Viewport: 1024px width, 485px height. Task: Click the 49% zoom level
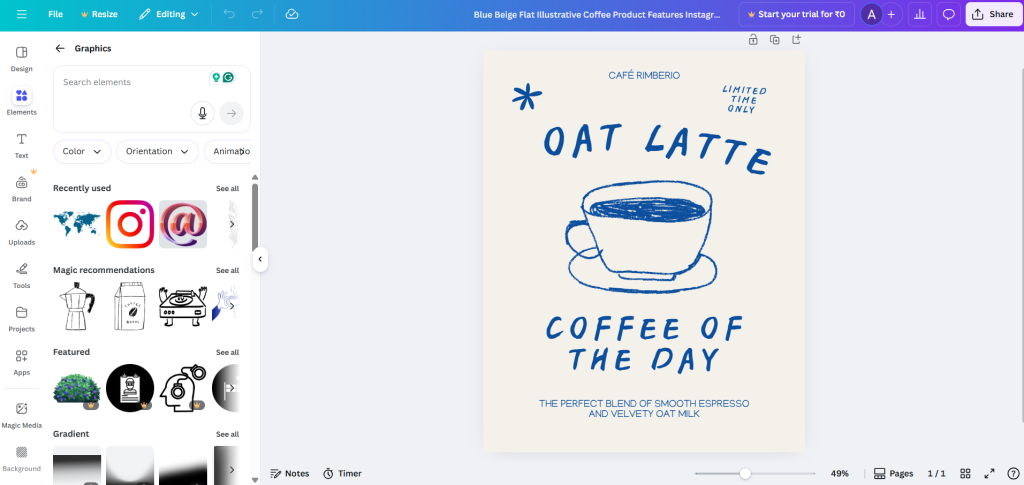tap(840, 473)
